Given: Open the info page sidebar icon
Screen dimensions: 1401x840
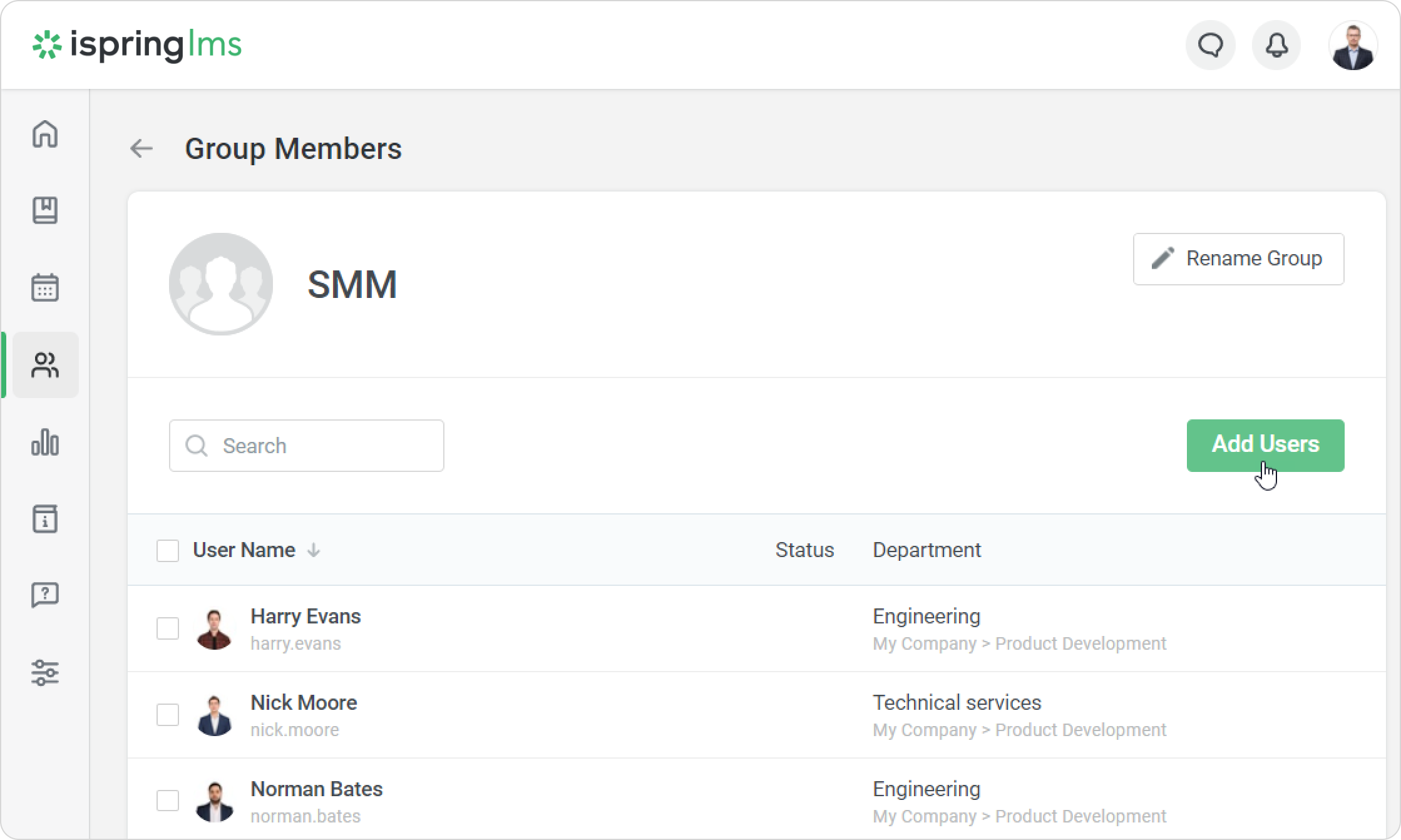Looking at the screenshot, I should [x=45, y=519].
